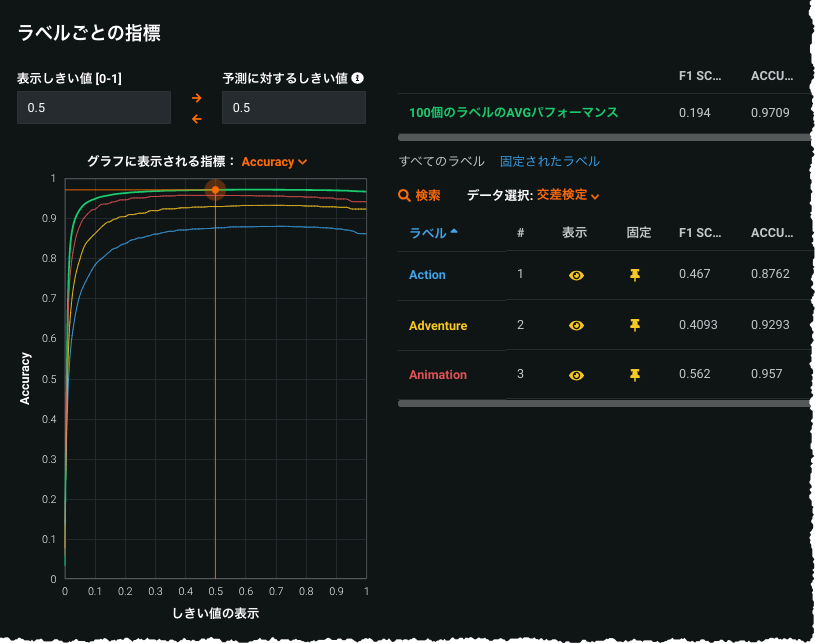
Task: Click 100個のラベルのAVGパフォーマンス row
Action: [513, 113]
